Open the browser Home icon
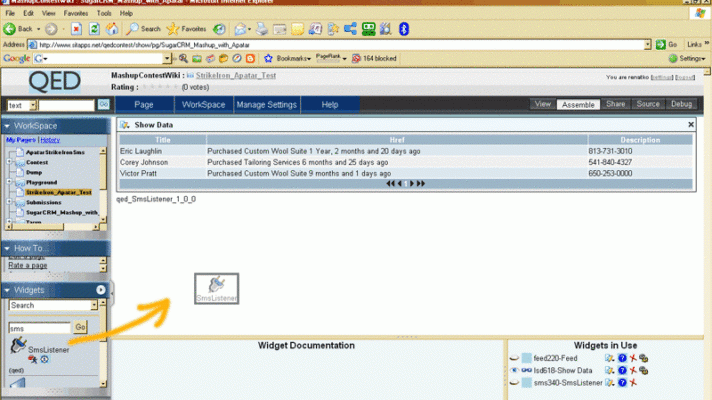The height and width of the screenshot is (400, 712). (x=112, y=29)
